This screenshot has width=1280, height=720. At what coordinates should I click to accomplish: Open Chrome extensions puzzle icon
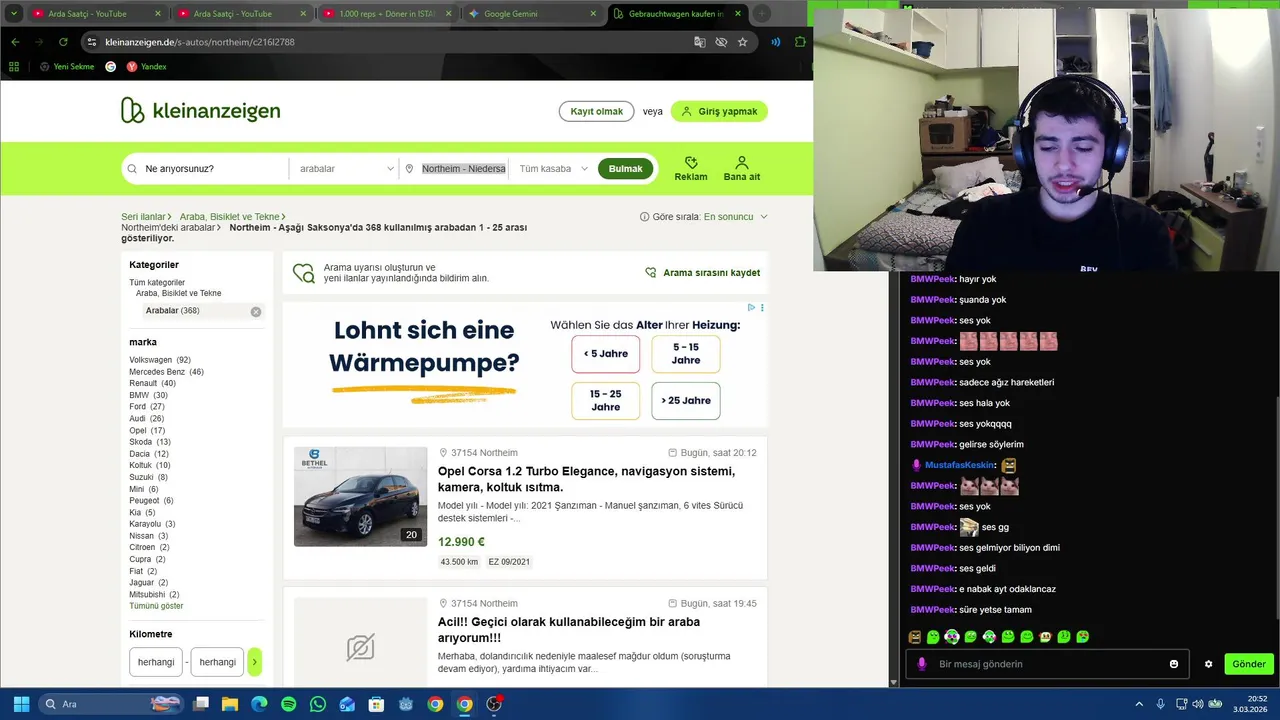tap(800, 42)
